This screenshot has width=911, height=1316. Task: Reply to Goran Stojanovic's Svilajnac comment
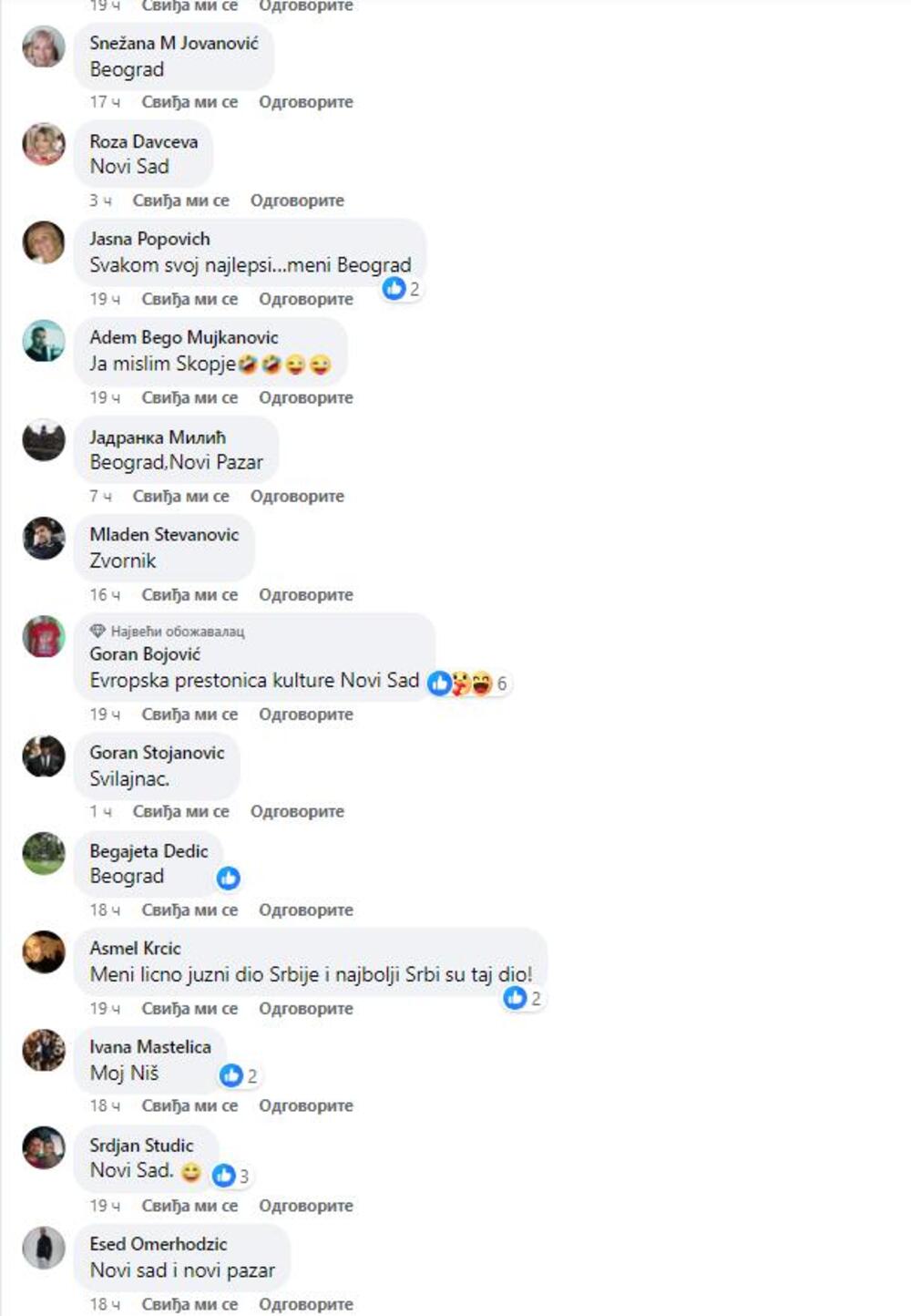(297, 811)
